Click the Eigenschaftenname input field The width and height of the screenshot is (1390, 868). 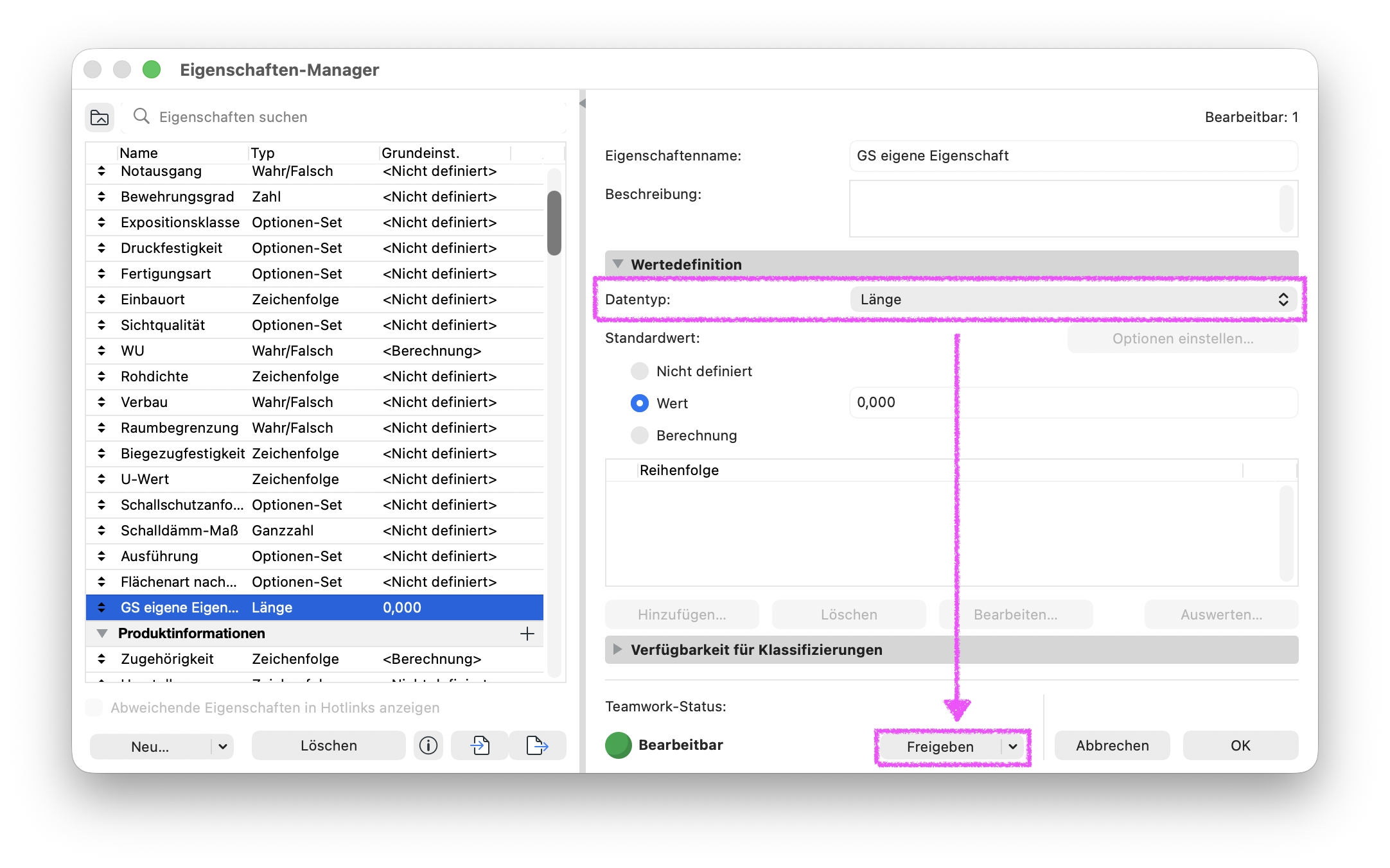point(1073,156)
